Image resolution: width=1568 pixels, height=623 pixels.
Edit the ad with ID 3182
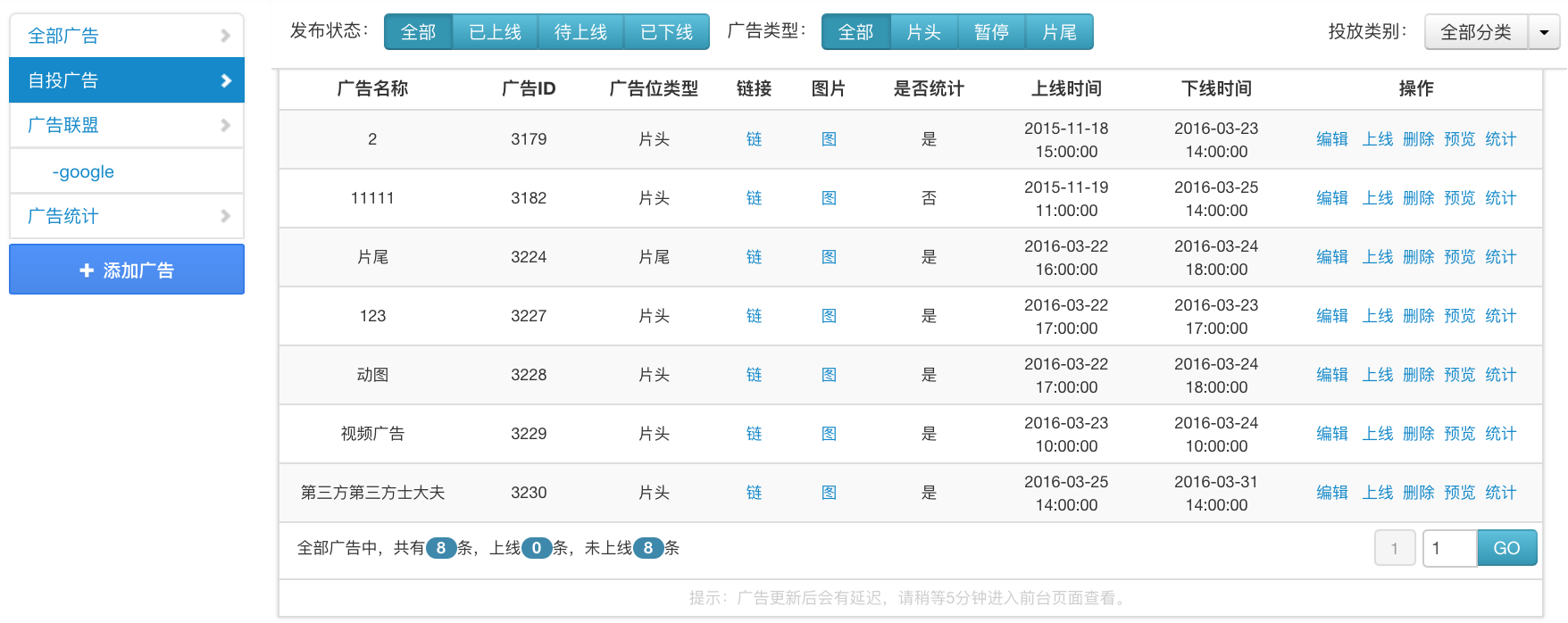1331,198
